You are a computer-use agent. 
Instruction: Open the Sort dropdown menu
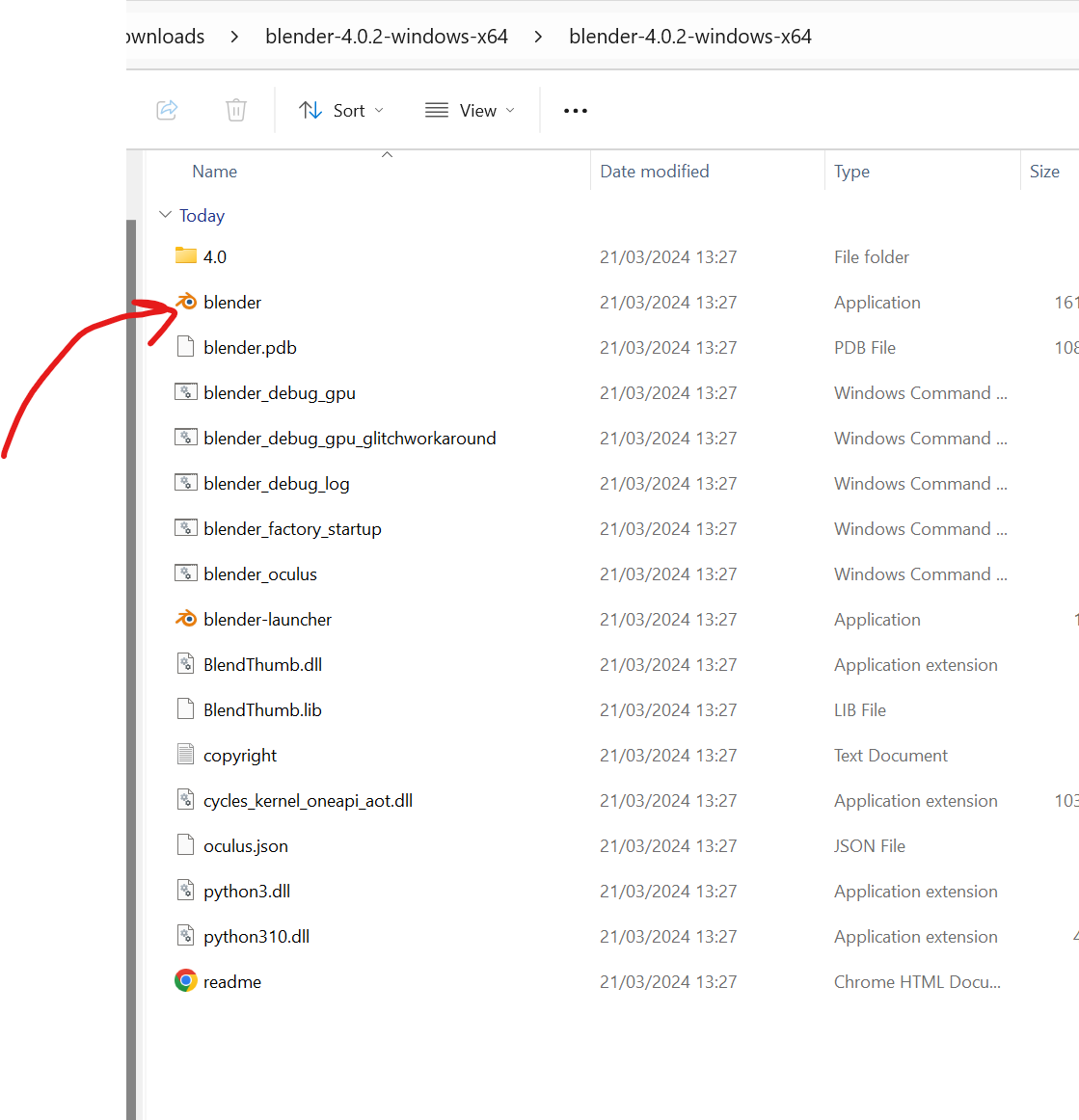341,110
